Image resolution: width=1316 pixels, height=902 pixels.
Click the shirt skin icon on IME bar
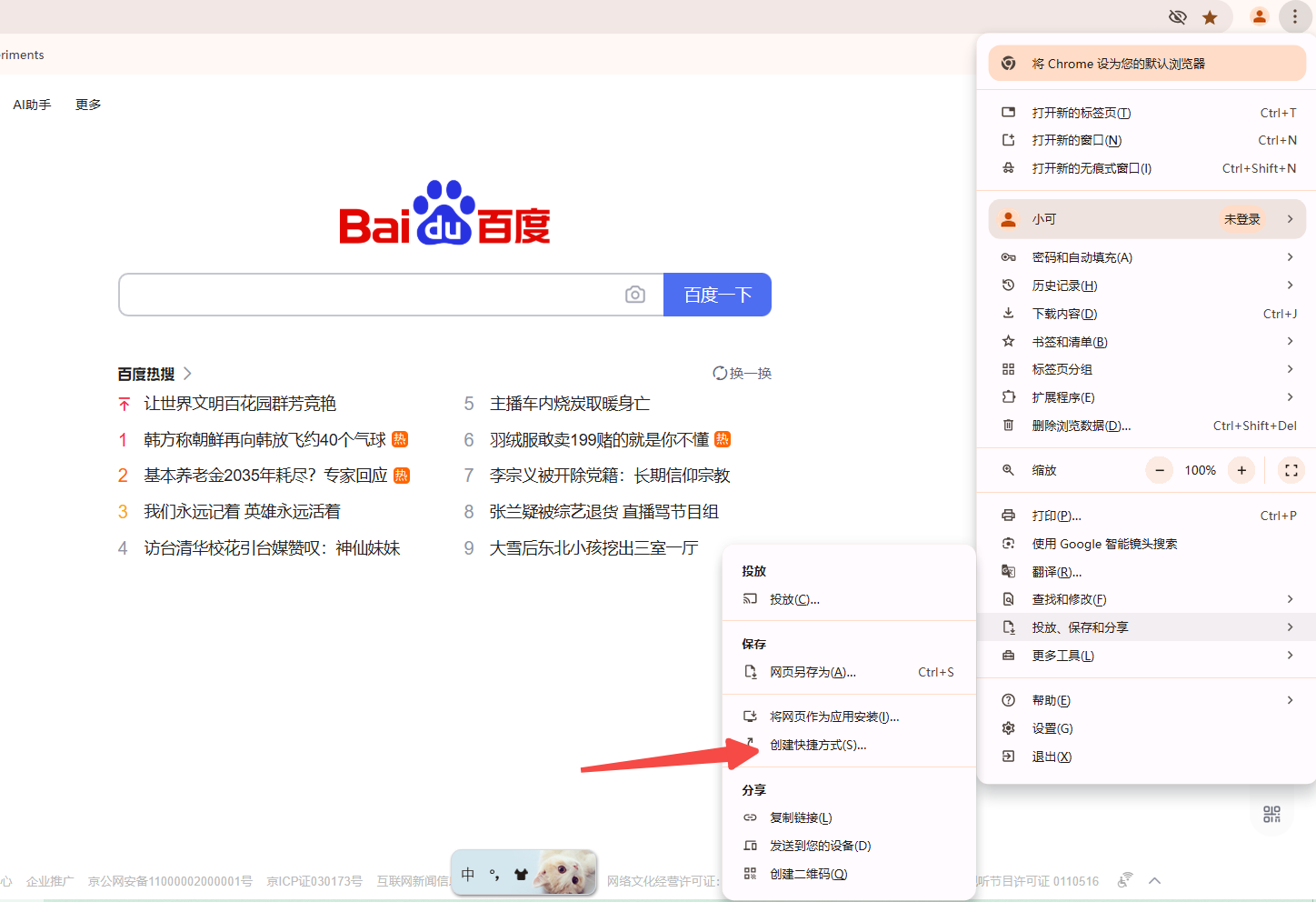coord(521,874)
